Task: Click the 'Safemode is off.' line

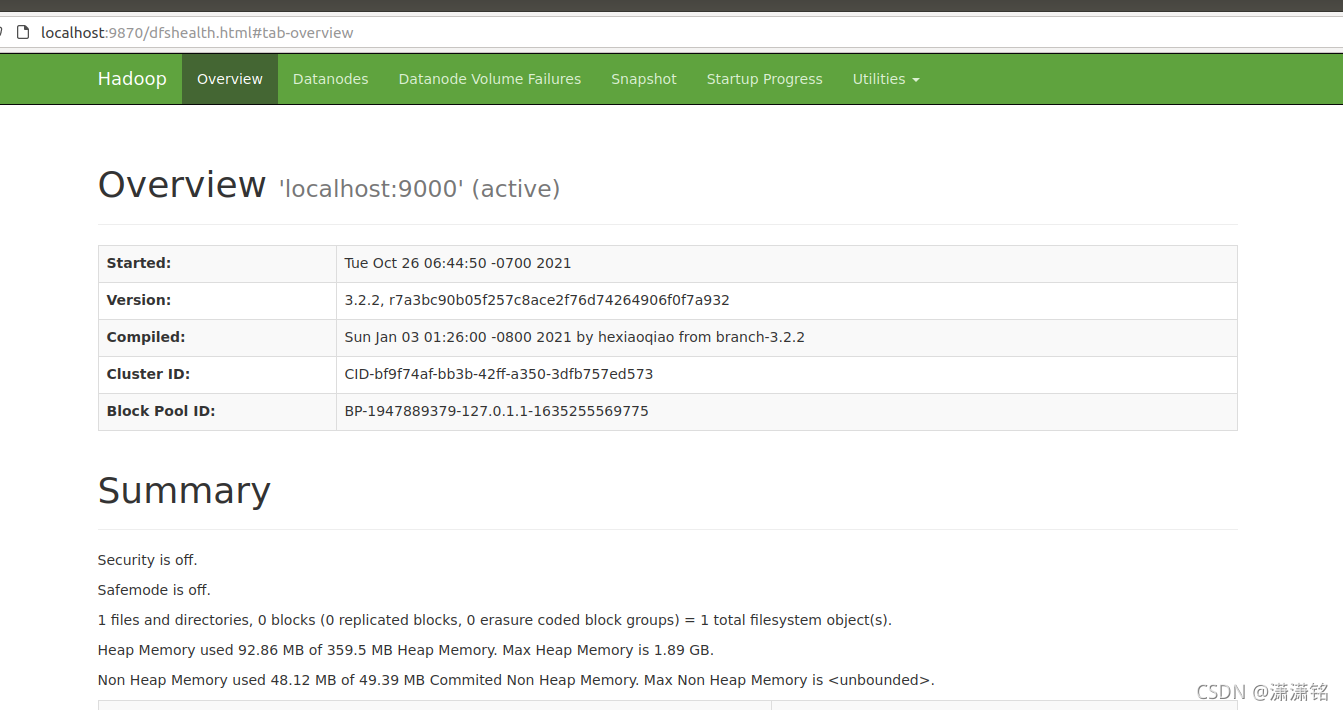Action: pyautogui.click(x=154, y=590)
